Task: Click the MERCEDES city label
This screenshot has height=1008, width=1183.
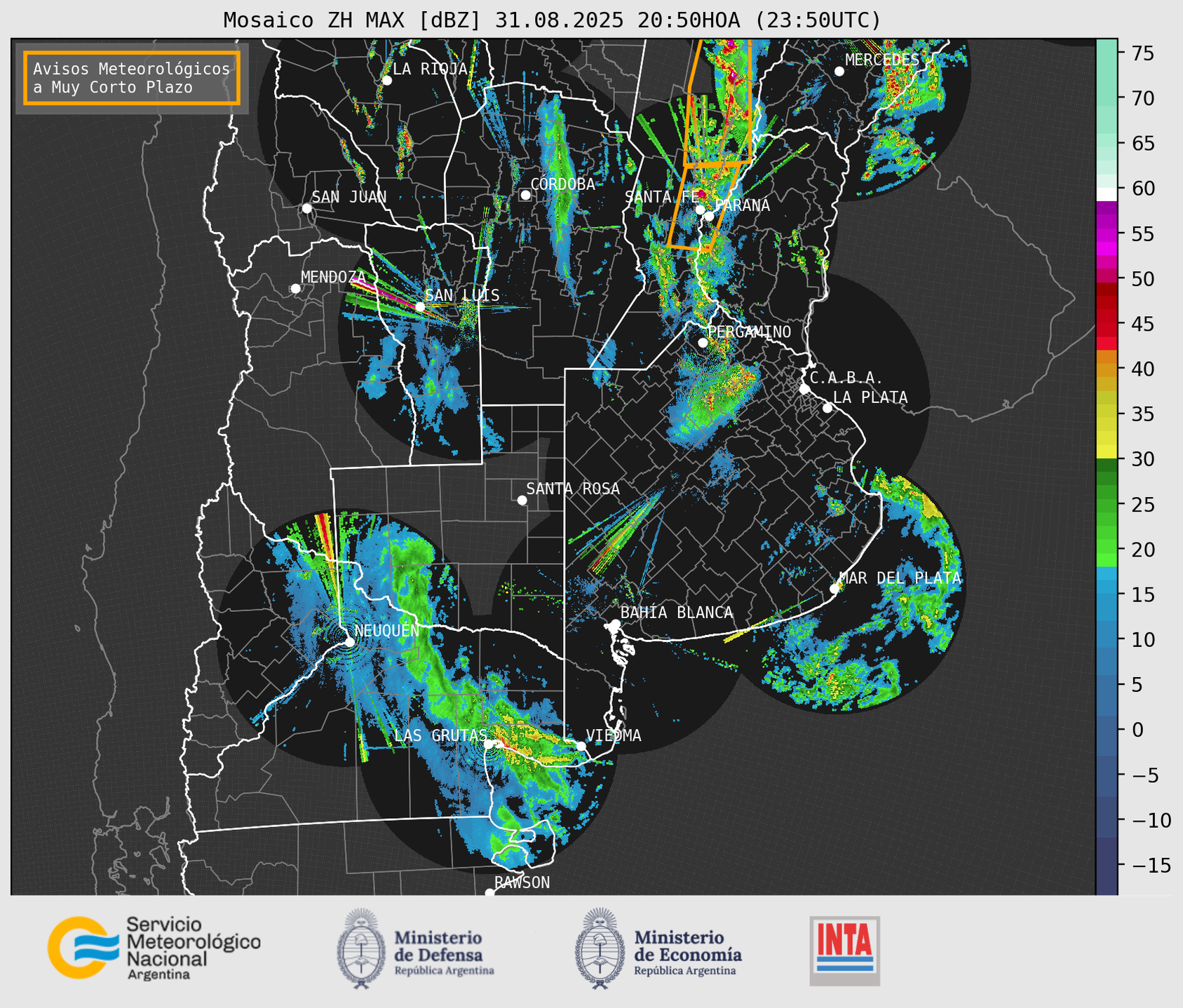Action: (881, 60)
